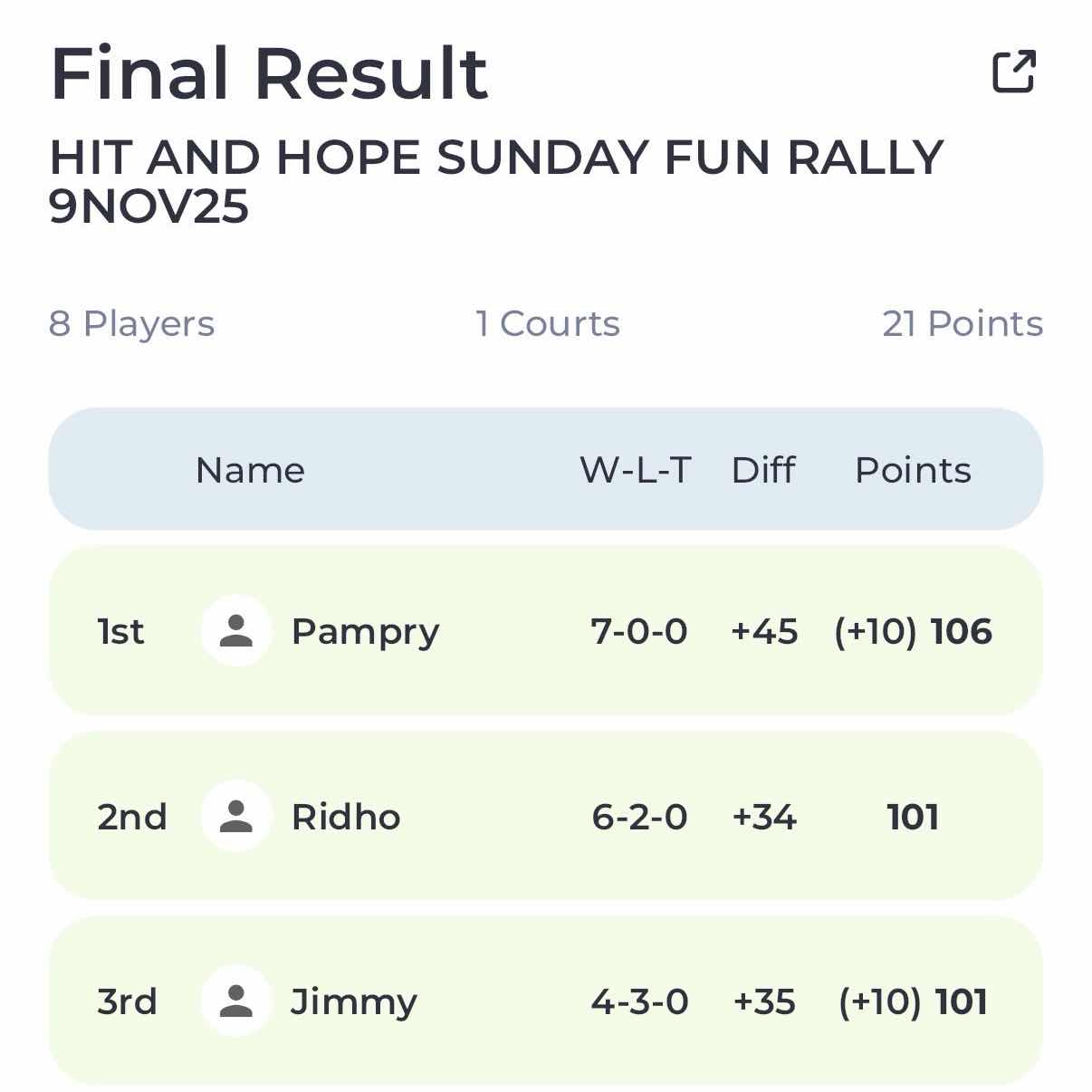Open Jimmy's player name
This screenshot has width=1092, height=1092.
pos(354,1002)
